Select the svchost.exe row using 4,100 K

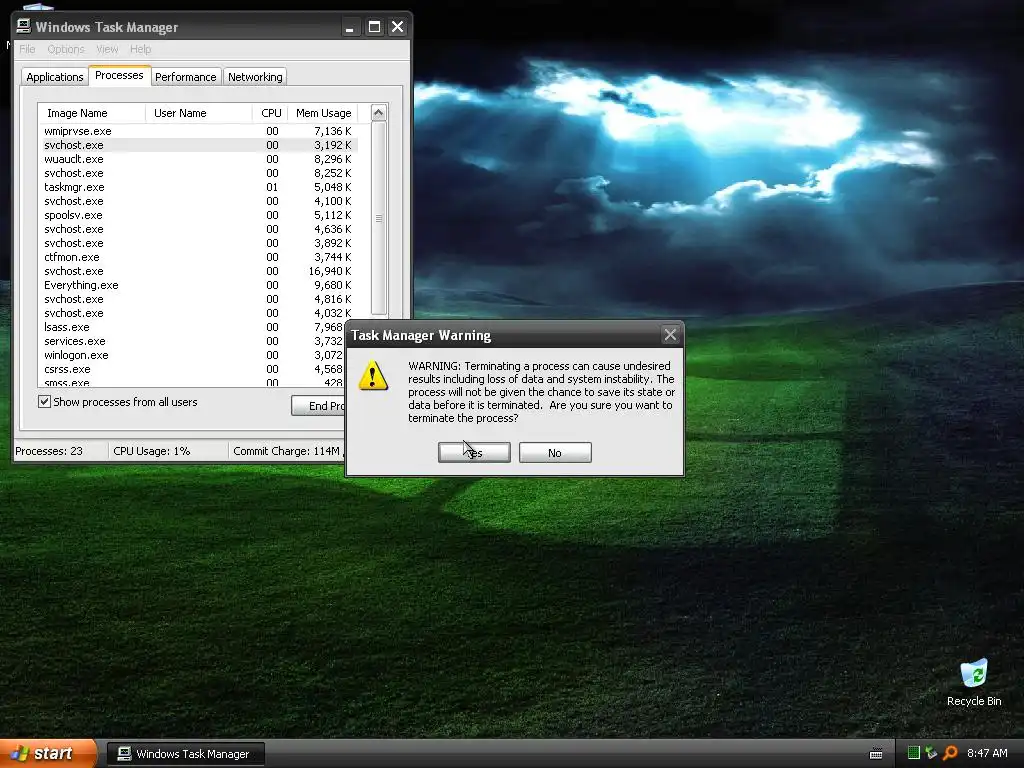point(198,201)
